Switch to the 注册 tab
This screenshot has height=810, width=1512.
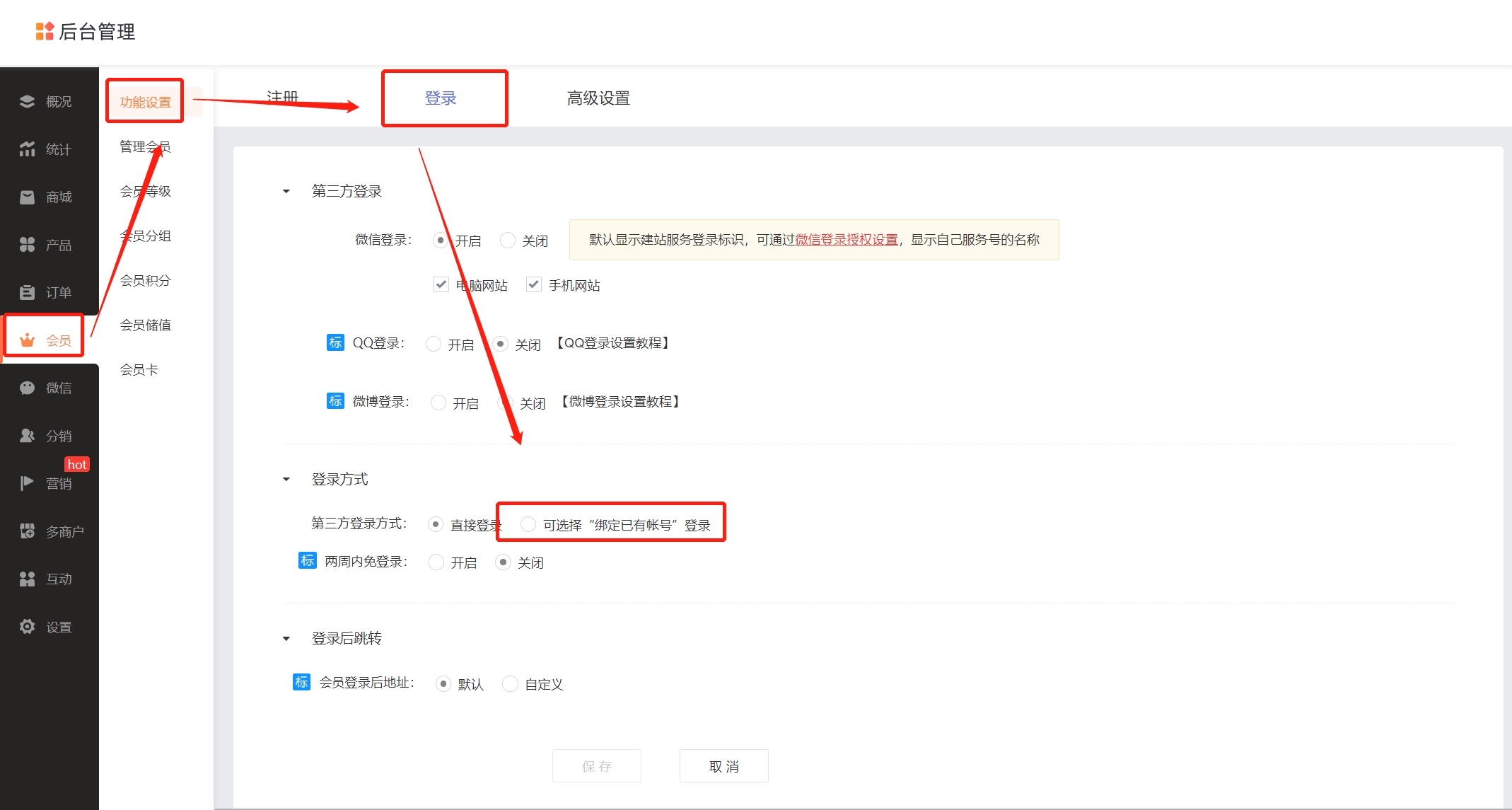click(282, 98)
